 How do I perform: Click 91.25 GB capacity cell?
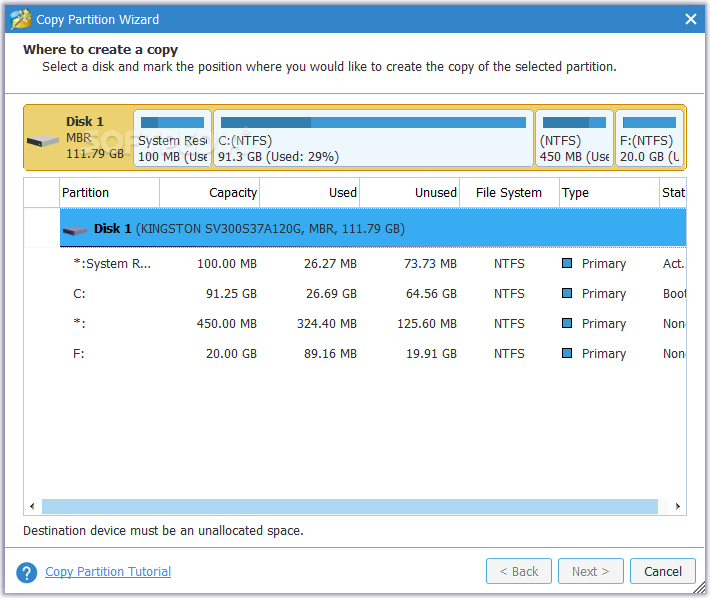pos(231,293)
